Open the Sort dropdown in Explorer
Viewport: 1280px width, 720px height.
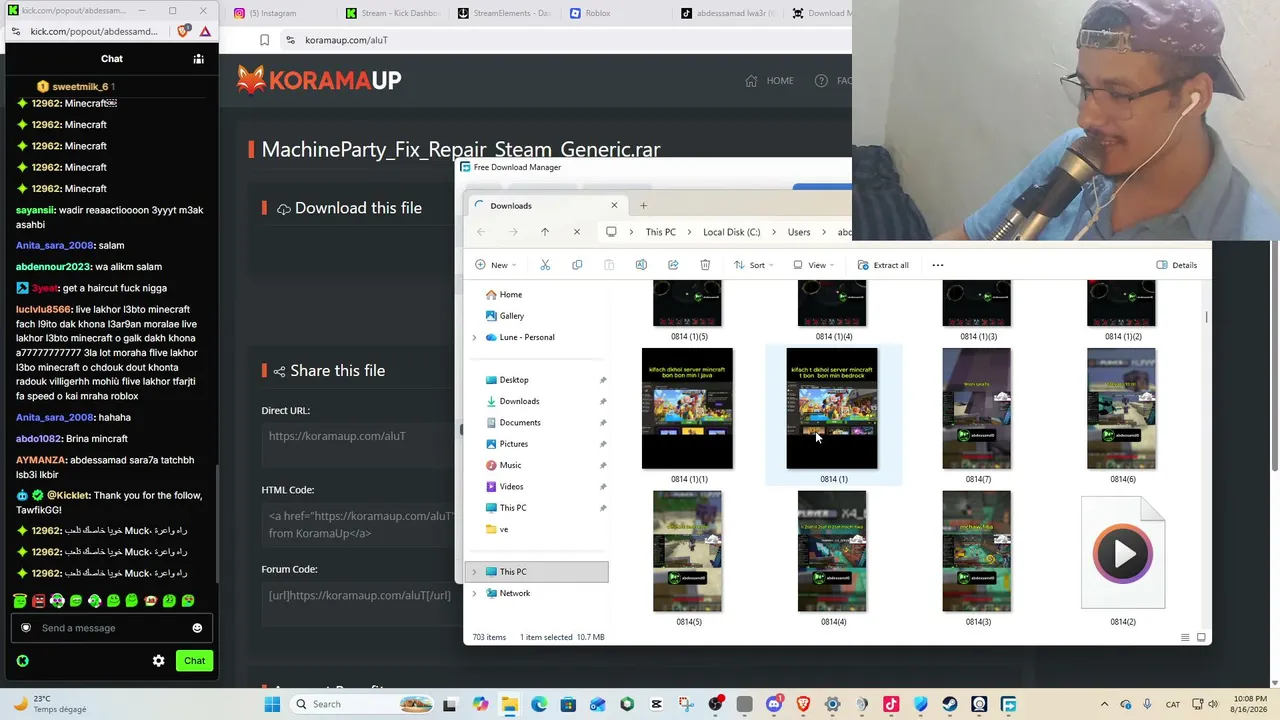[x=754, y=265]
